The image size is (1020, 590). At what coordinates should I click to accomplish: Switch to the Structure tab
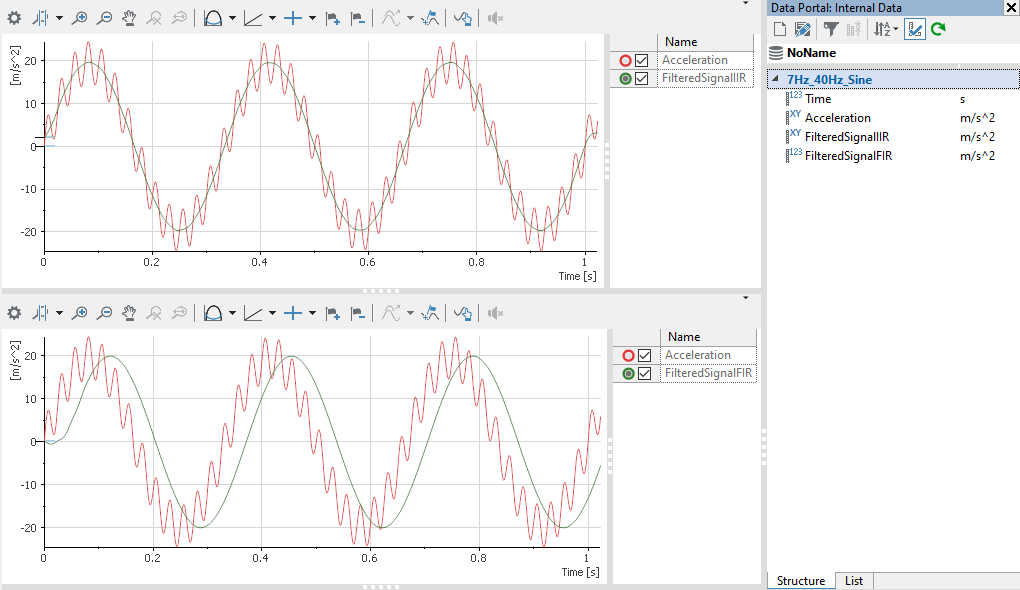click(800, 581)
